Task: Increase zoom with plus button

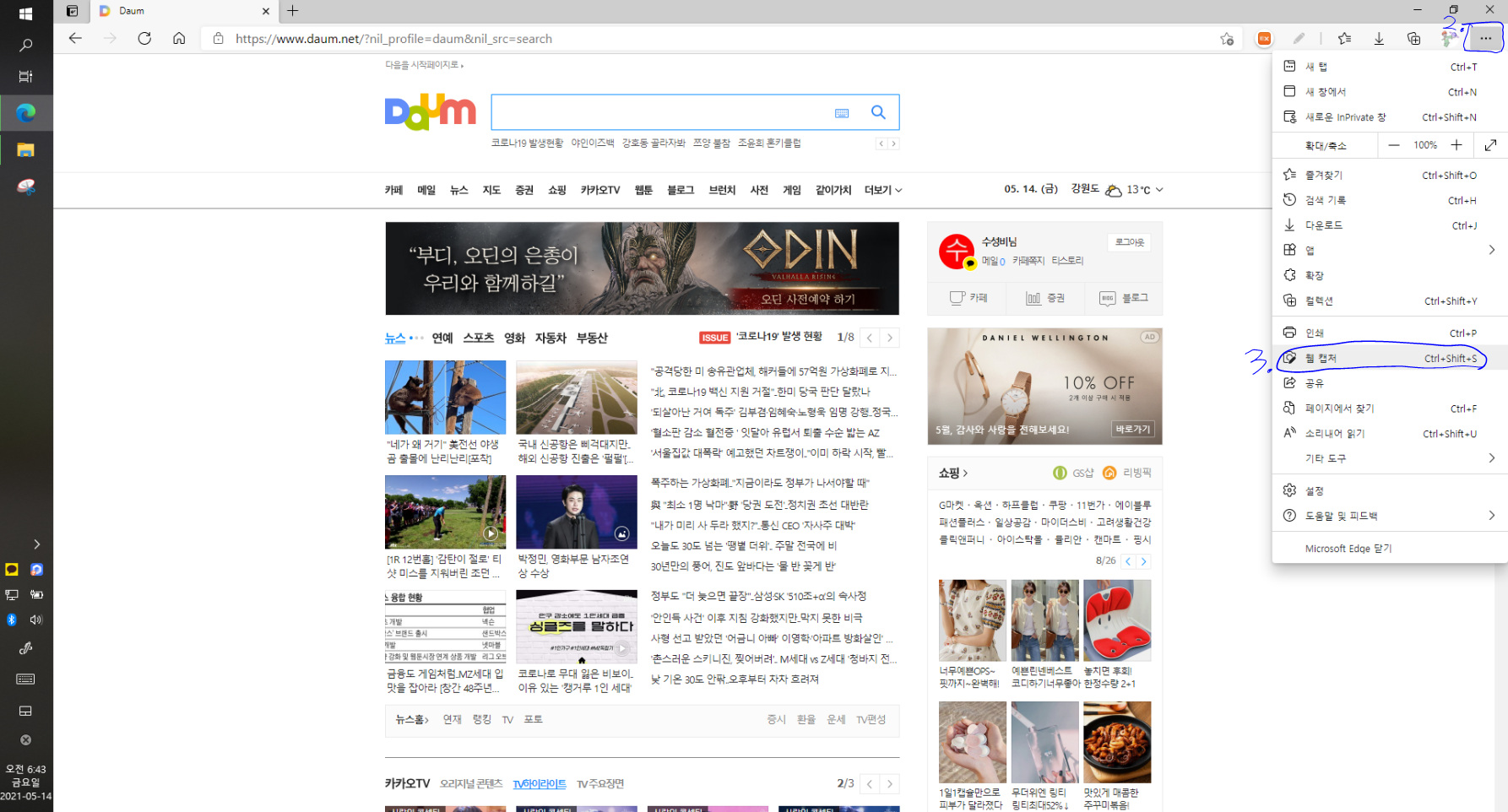Action: [1456, 145]
